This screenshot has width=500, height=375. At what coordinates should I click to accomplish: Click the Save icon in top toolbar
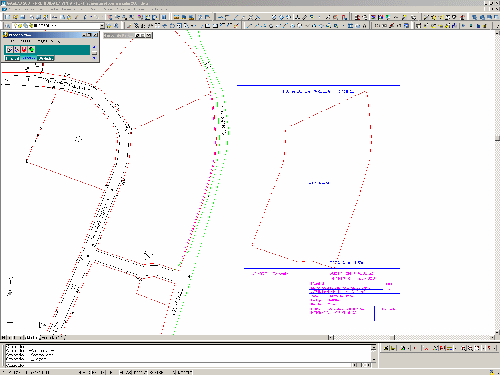click(x=23, y=17)
